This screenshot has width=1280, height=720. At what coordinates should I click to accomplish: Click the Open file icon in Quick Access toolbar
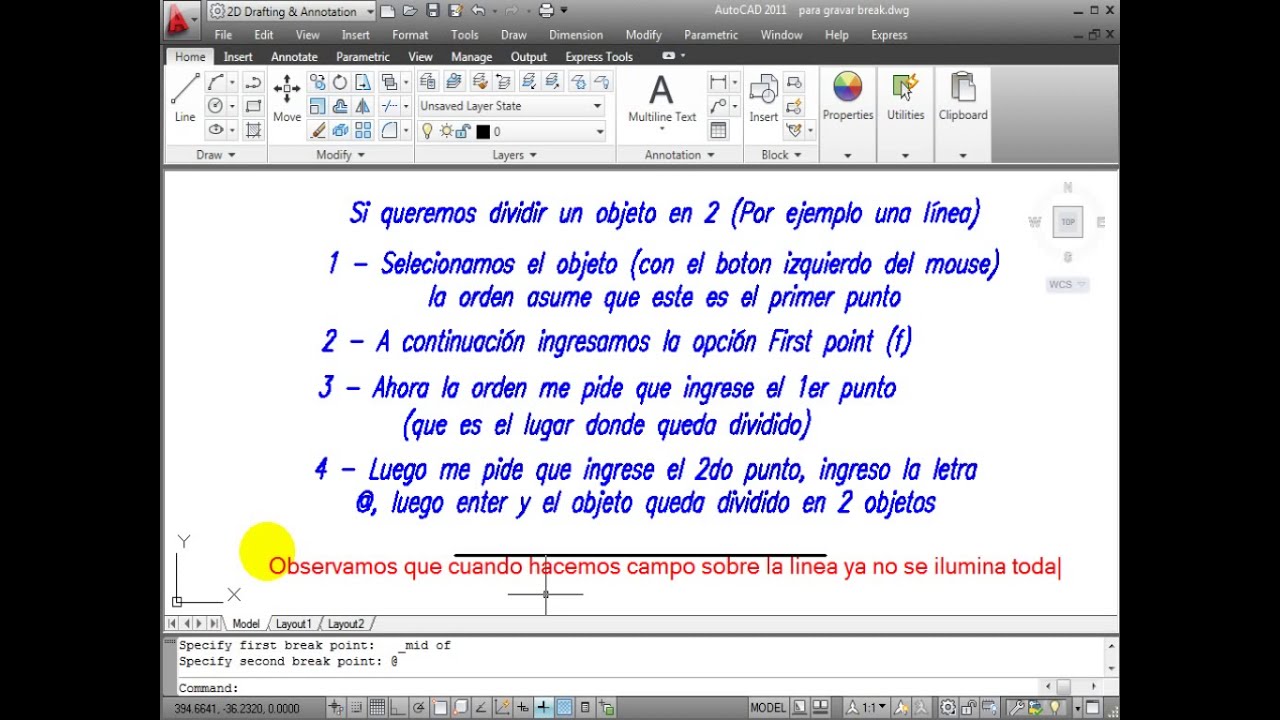click(x=410, y=11)
